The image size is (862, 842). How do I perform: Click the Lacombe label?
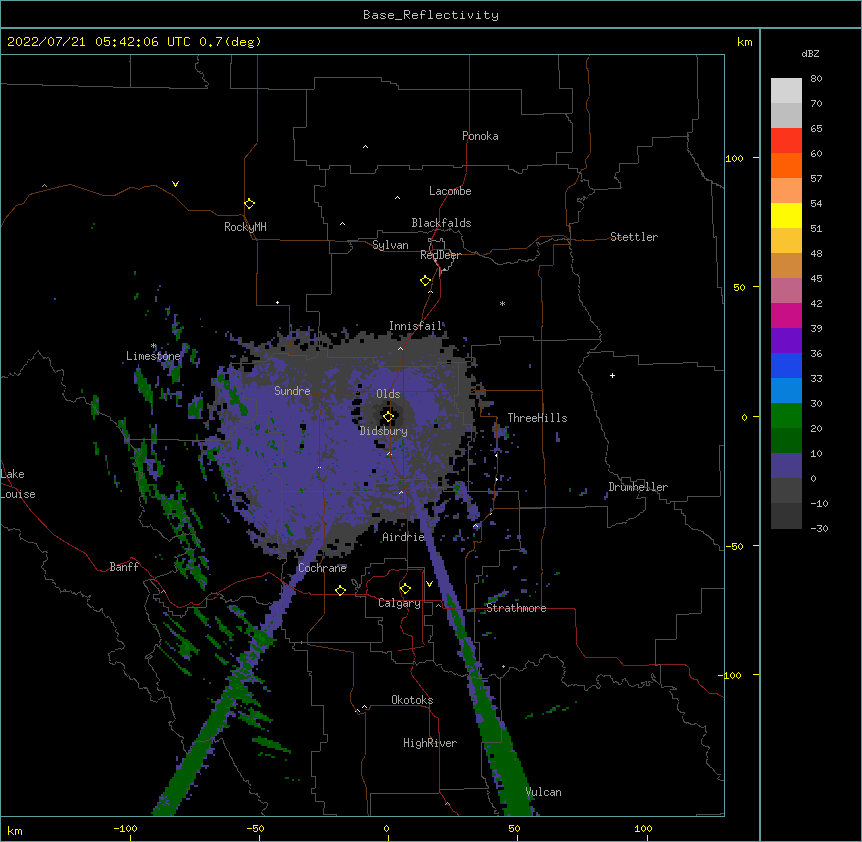point(450,191)
